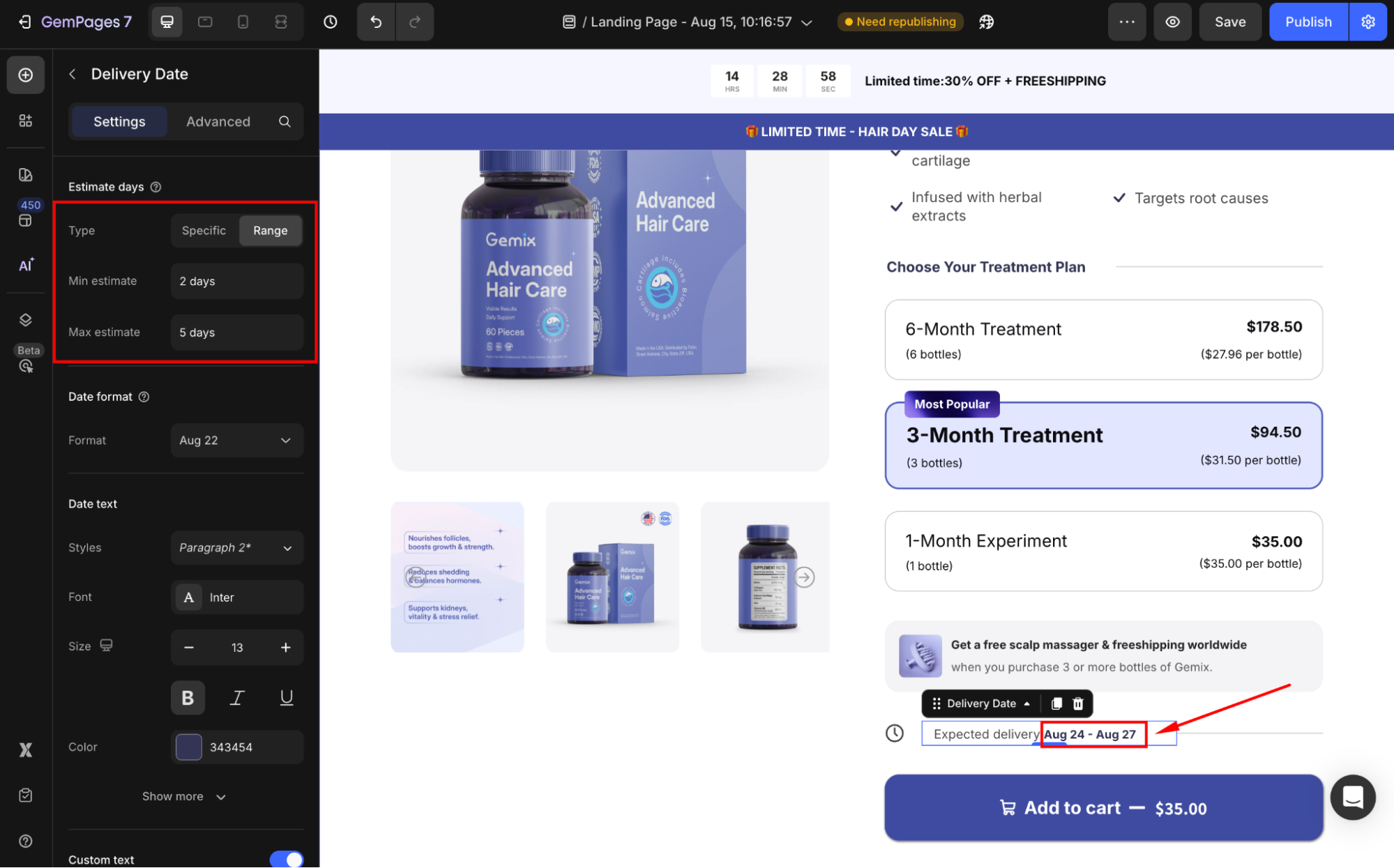Image resolution: width=1394 pixels, height=868 pixels.
Task: Switch to the mobile device view icon
Action: tap(243, 22)
